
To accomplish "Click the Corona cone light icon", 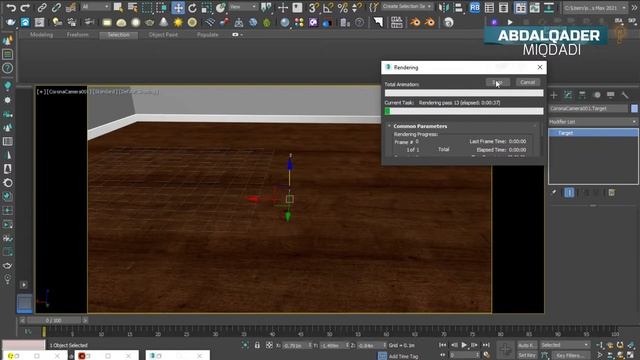I will 164,22.
